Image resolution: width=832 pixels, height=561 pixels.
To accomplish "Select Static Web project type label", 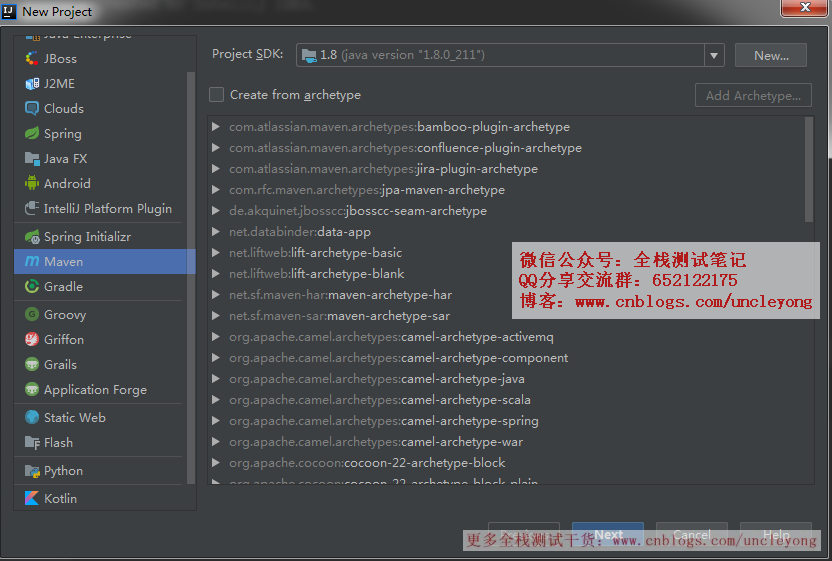I will pyautogui.click(x=75, y=418).
